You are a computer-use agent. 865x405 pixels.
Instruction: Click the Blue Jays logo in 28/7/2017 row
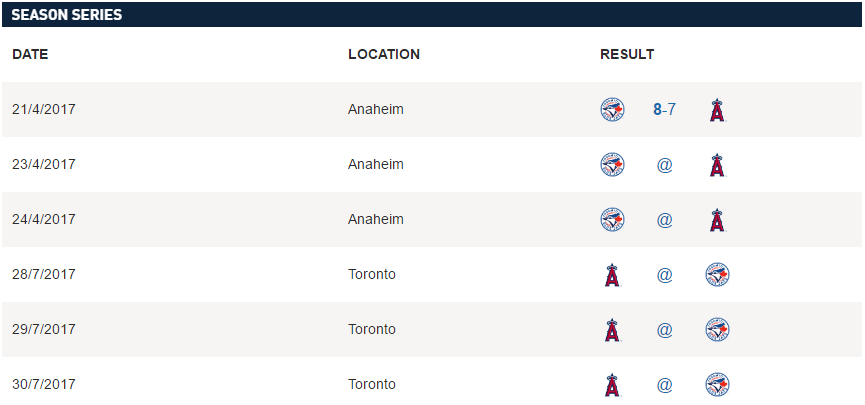click(x=717, y=274)
